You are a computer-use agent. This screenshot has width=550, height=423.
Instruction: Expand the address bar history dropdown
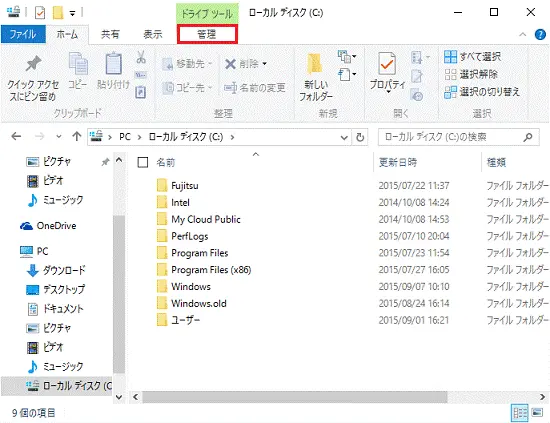click(x=344, y=137)
